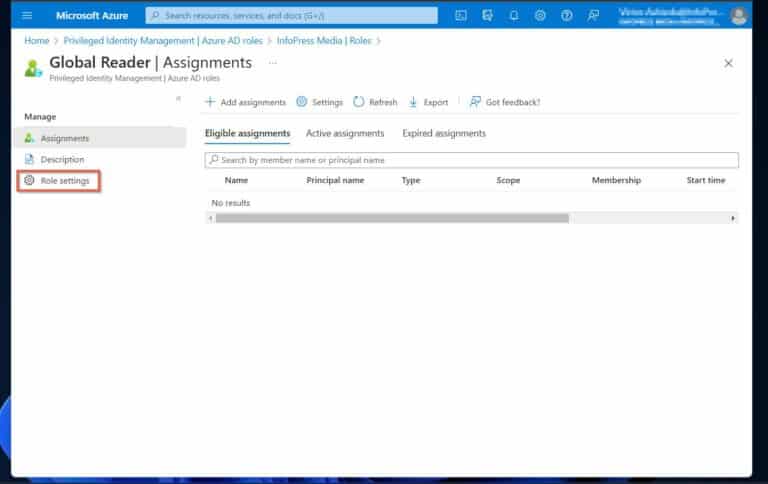Refresh the assignments list
This screenshot has width=768, height=484.
[x=375, y=102]
